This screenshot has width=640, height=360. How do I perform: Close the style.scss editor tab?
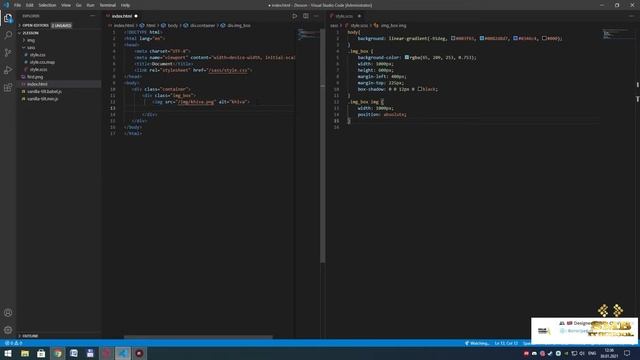tap(360, 16)
